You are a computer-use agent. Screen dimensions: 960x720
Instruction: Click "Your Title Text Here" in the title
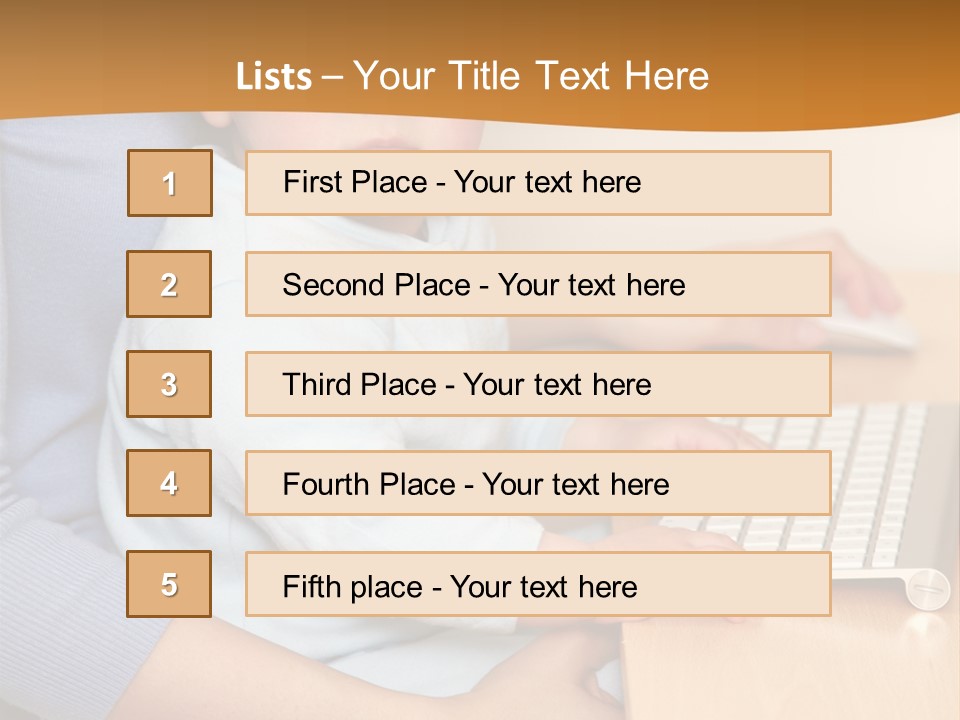(531, 77)
